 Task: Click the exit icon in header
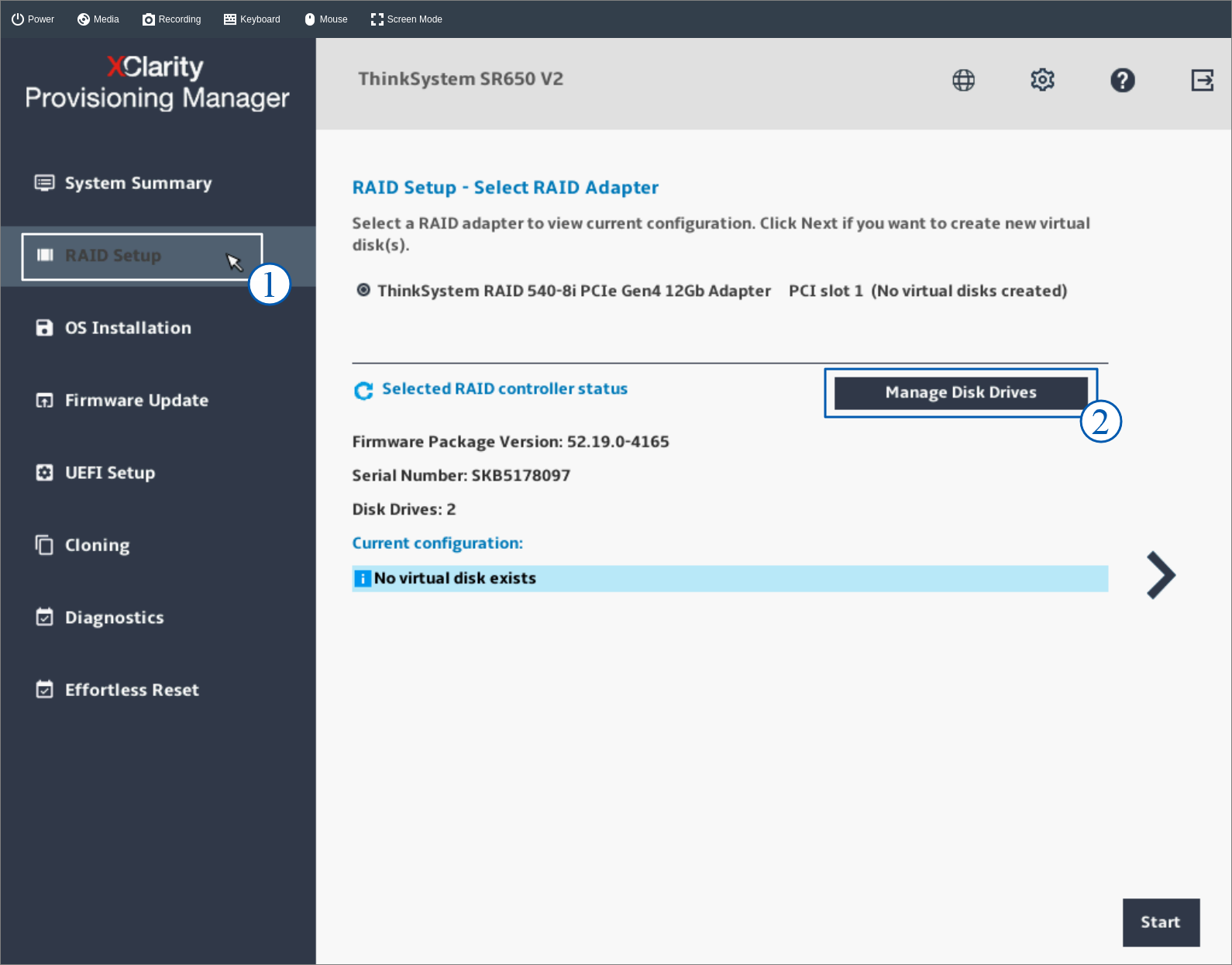[x=1202, y=80]
